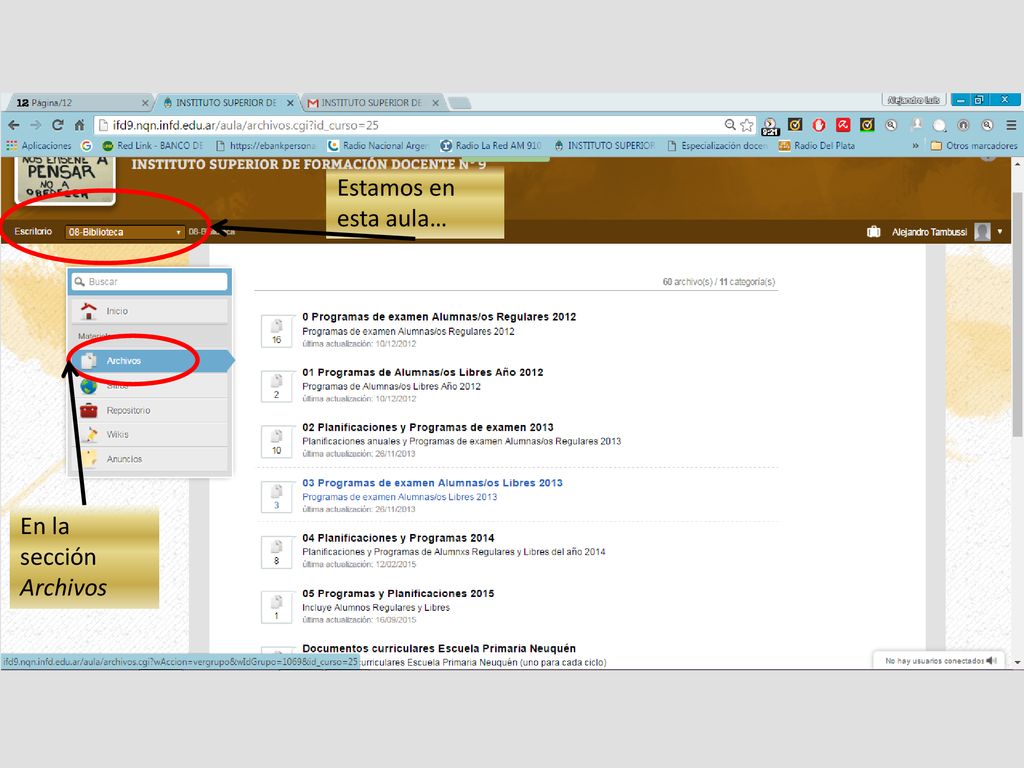Click the Norton checkmark icon left of AdBlock

pyautogui.click(x=795, y=125)
